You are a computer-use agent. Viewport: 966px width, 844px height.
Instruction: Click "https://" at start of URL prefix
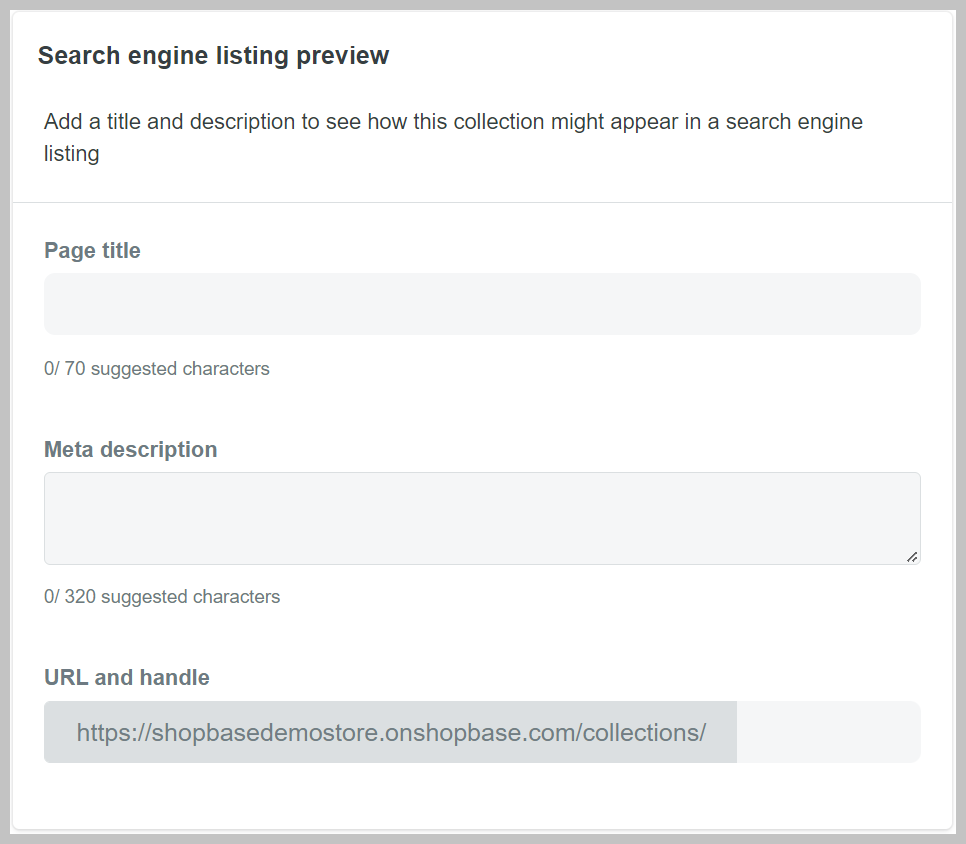pos(112,733)
